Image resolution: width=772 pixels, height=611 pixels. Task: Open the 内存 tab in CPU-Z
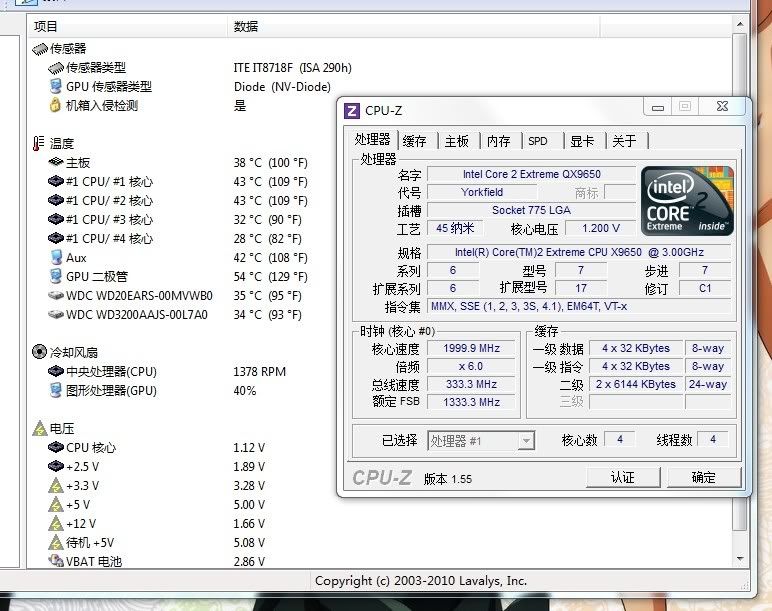pyautogui.click(x=498, y=141)
